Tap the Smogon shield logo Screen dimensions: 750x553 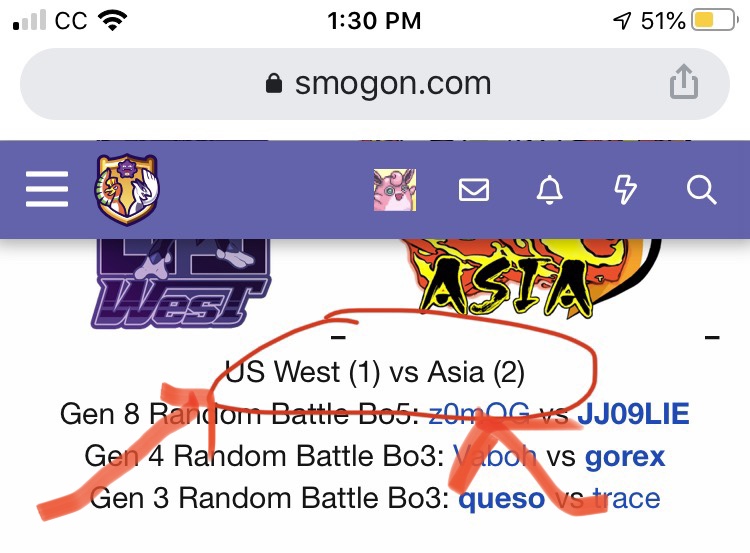click(x=127, y=189)
